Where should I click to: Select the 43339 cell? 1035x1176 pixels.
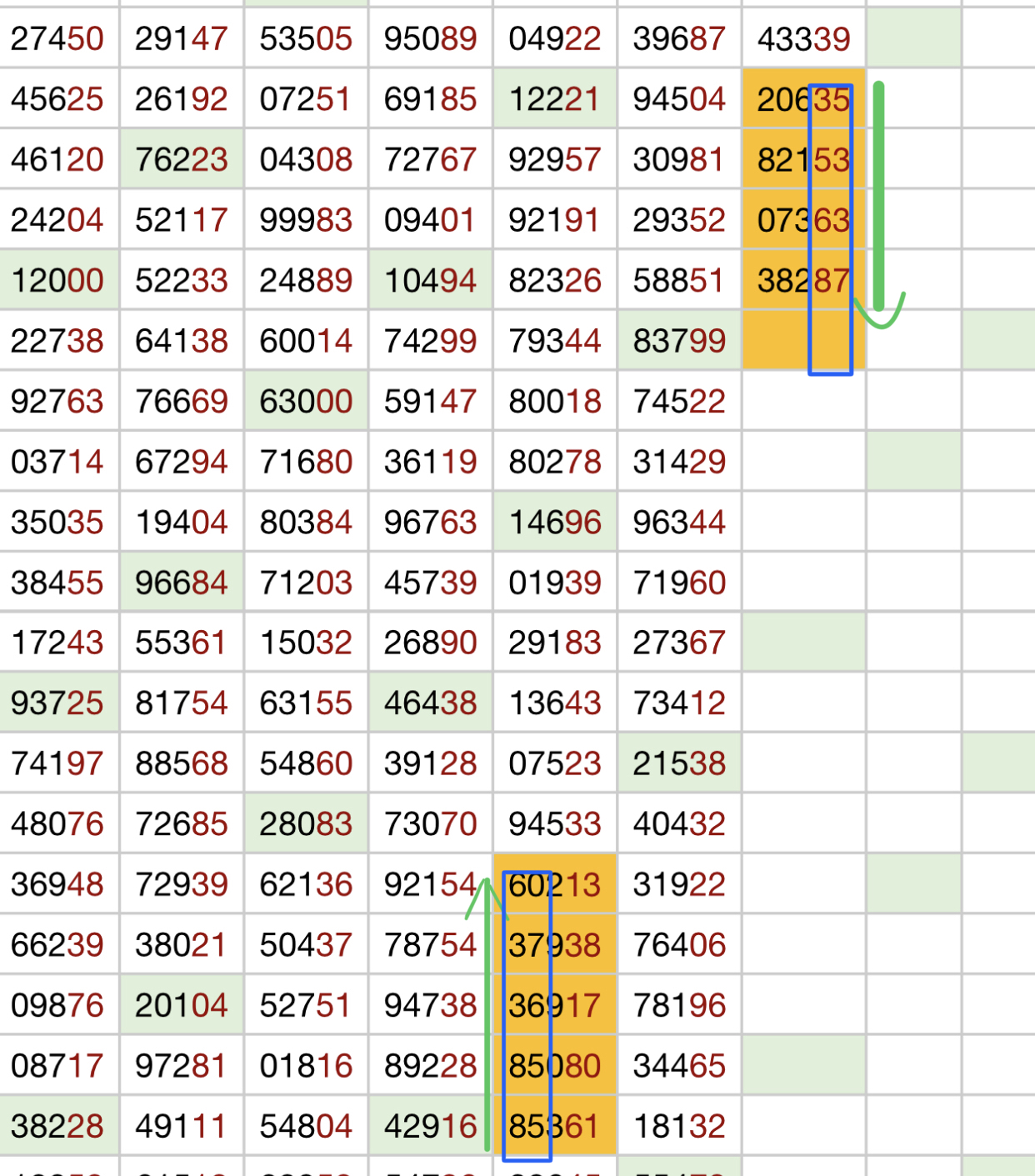[803, 38]
